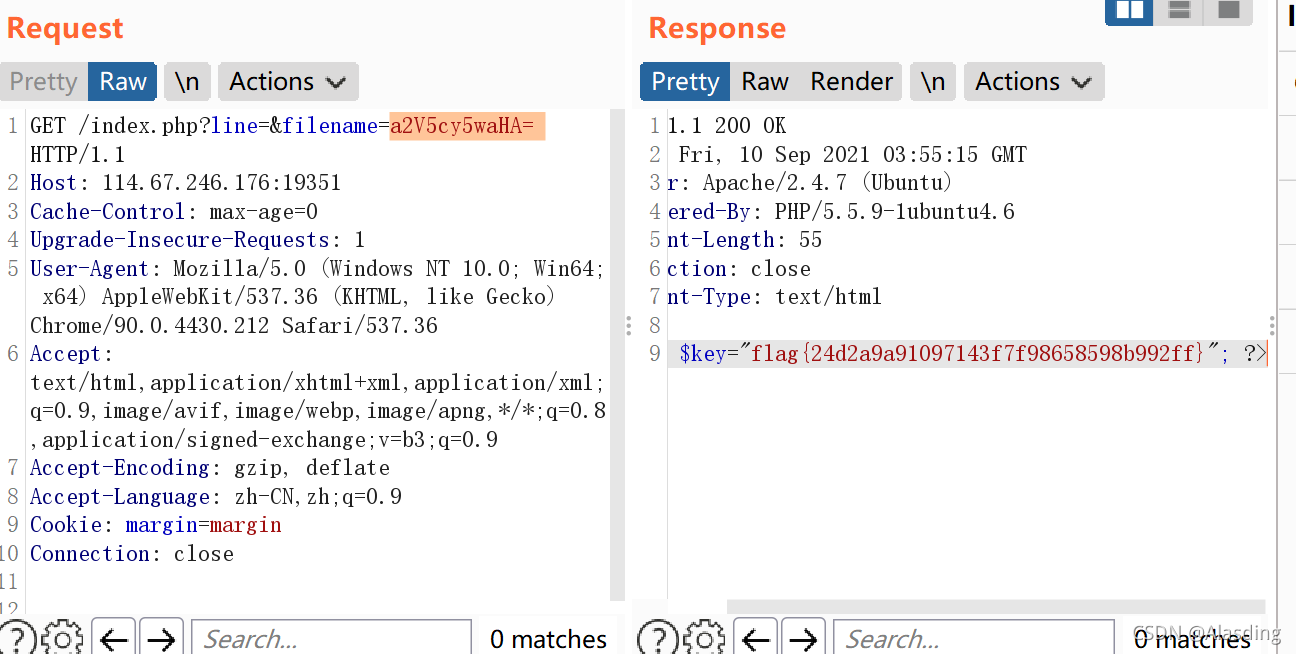Click the Host header line 114.67.246.176:19351
1296x654 pixels.
tap(185, 183)
